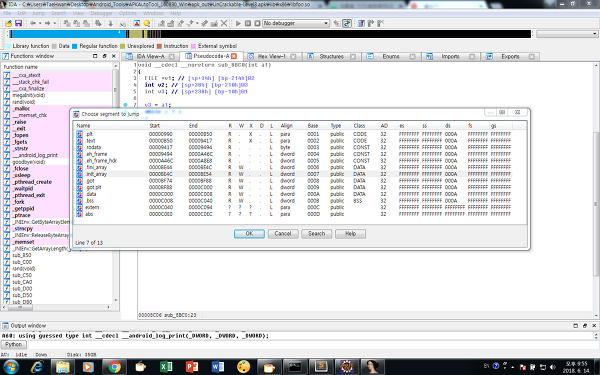Viewport: 600px width, 375px height.
Task: Open the jump forward history dropdown arrow
Action: coord(54,23)
